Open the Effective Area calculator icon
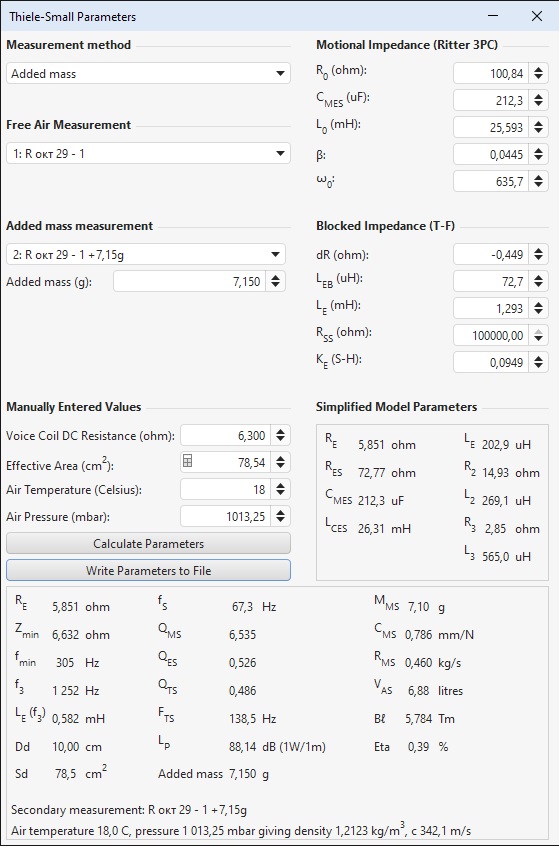The width and height of the screenshot is (559, 846). click(188, 461)
